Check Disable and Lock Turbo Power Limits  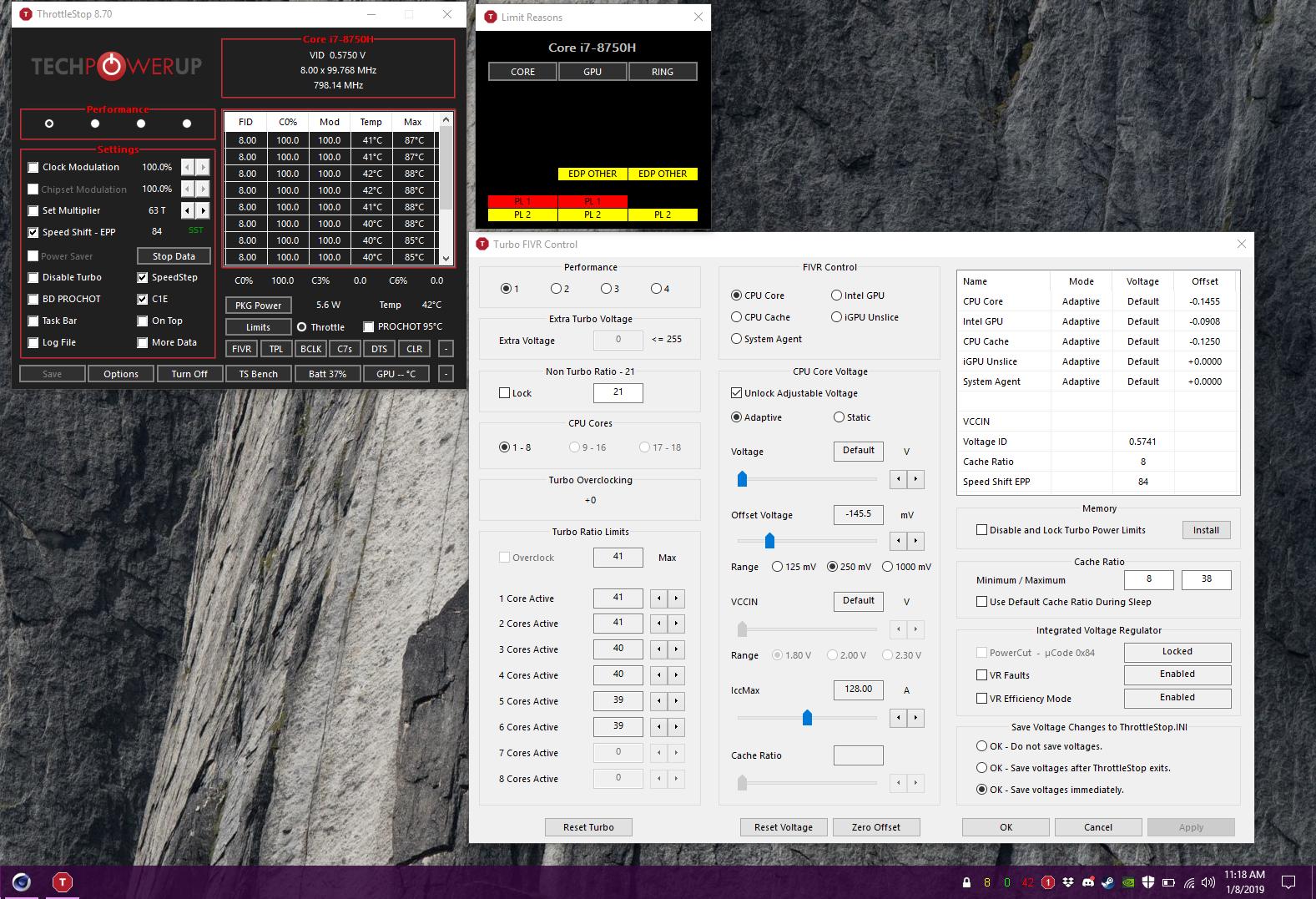[x=981, y=530]
